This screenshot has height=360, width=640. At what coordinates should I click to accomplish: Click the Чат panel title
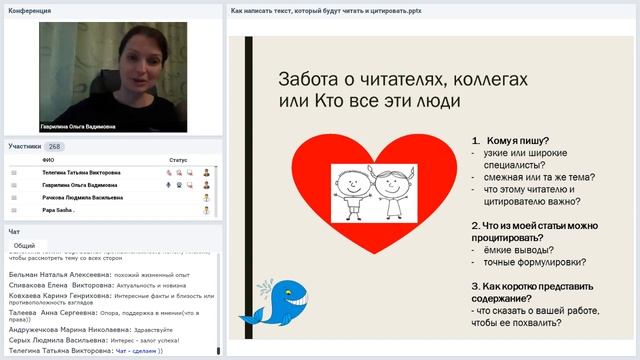[14, 232]
